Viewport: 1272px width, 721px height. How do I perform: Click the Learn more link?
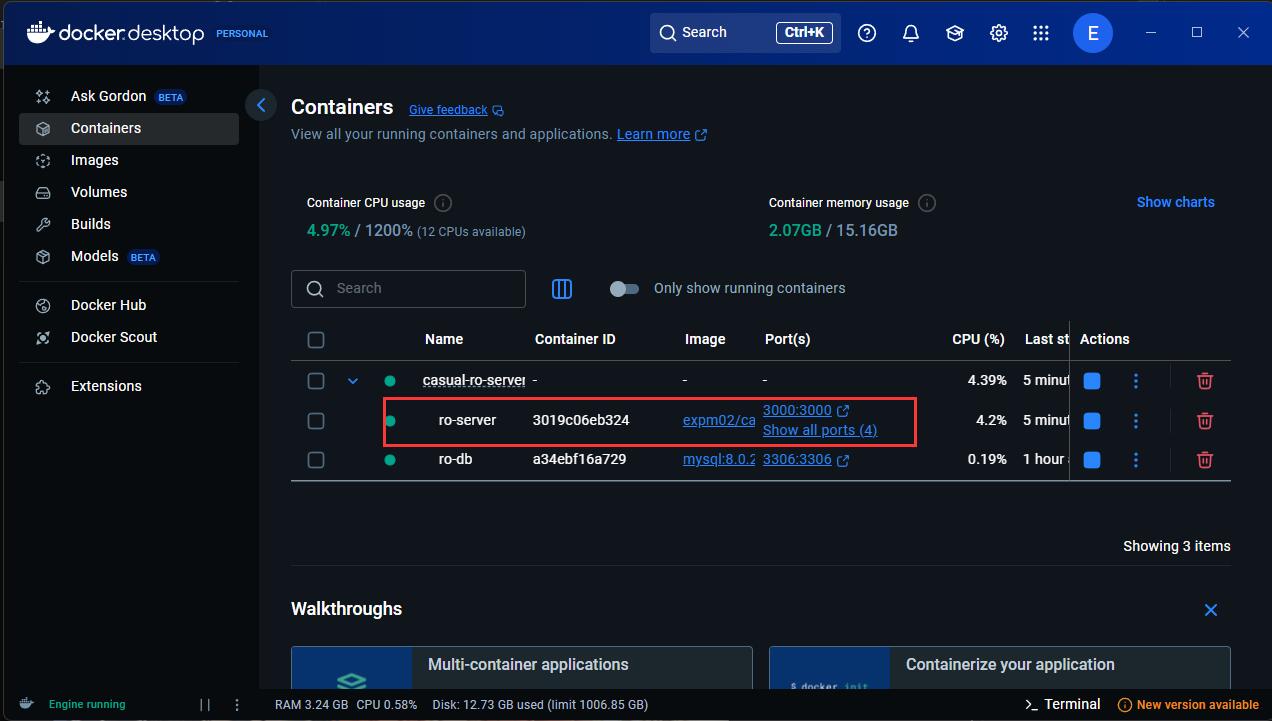click(661, 134)
